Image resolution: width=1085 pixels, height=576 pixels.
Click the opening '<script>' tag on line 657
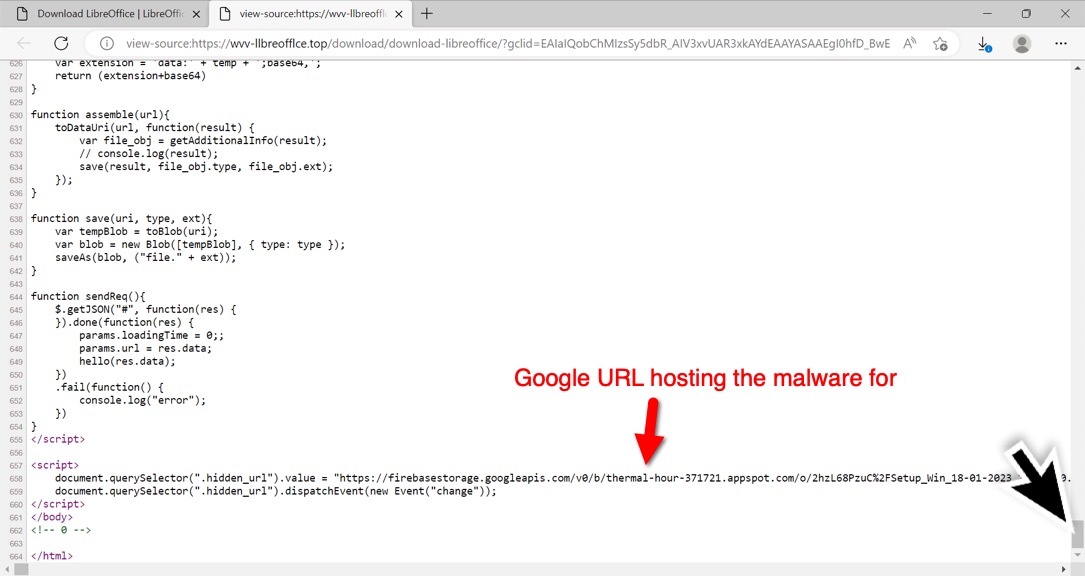[55, 465]
